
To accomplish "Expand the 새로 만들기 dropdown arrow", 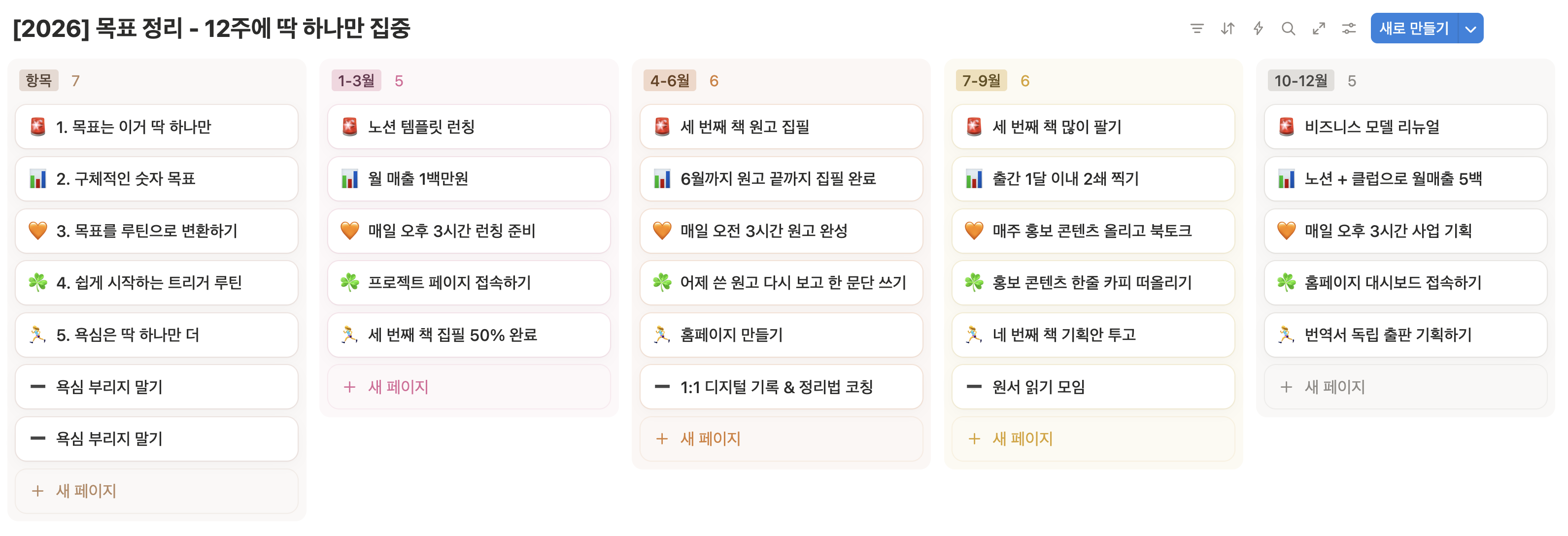I will coord(1470,29).
